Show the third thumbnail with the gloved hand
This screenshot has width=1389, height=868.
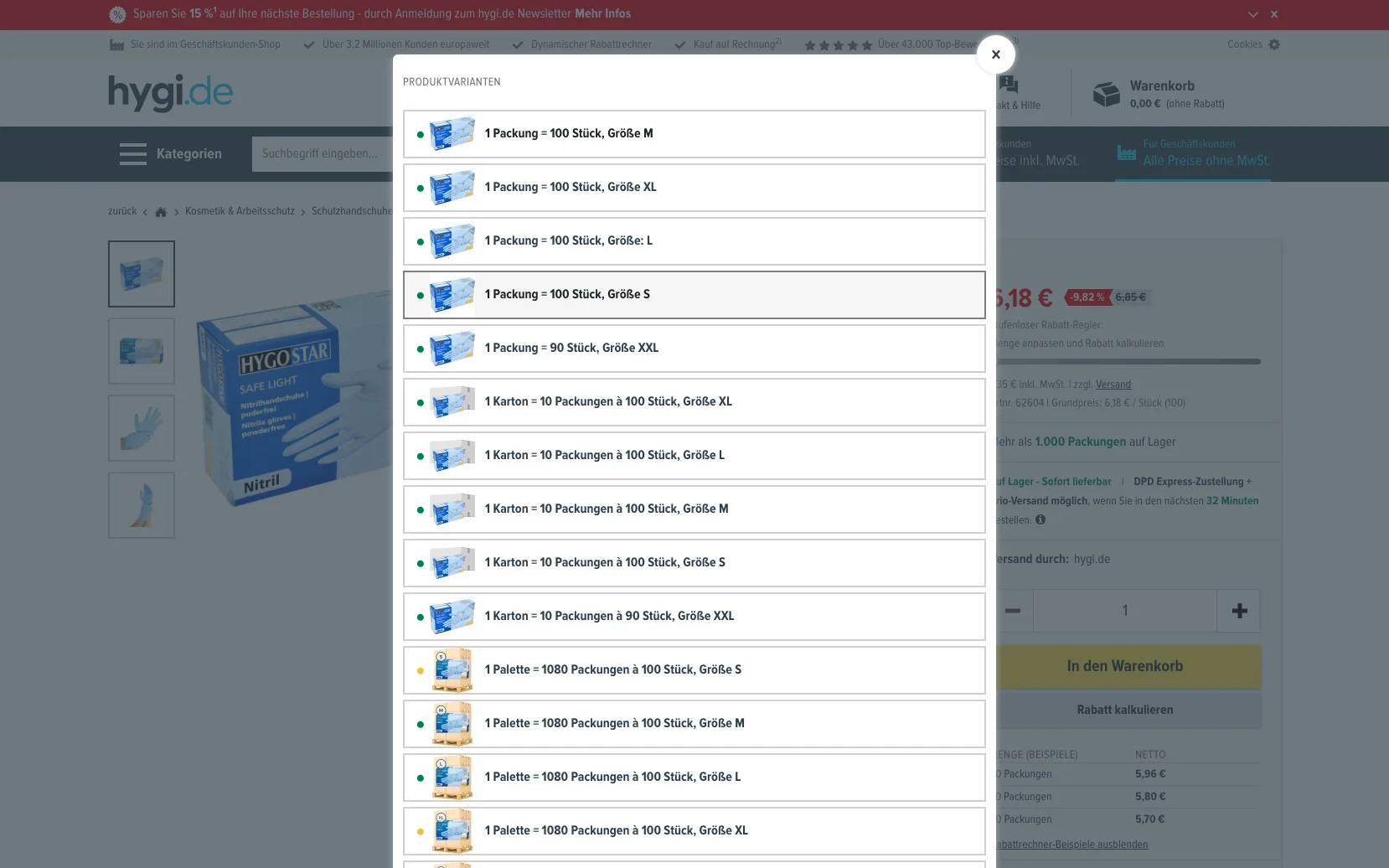pos(142,428)
